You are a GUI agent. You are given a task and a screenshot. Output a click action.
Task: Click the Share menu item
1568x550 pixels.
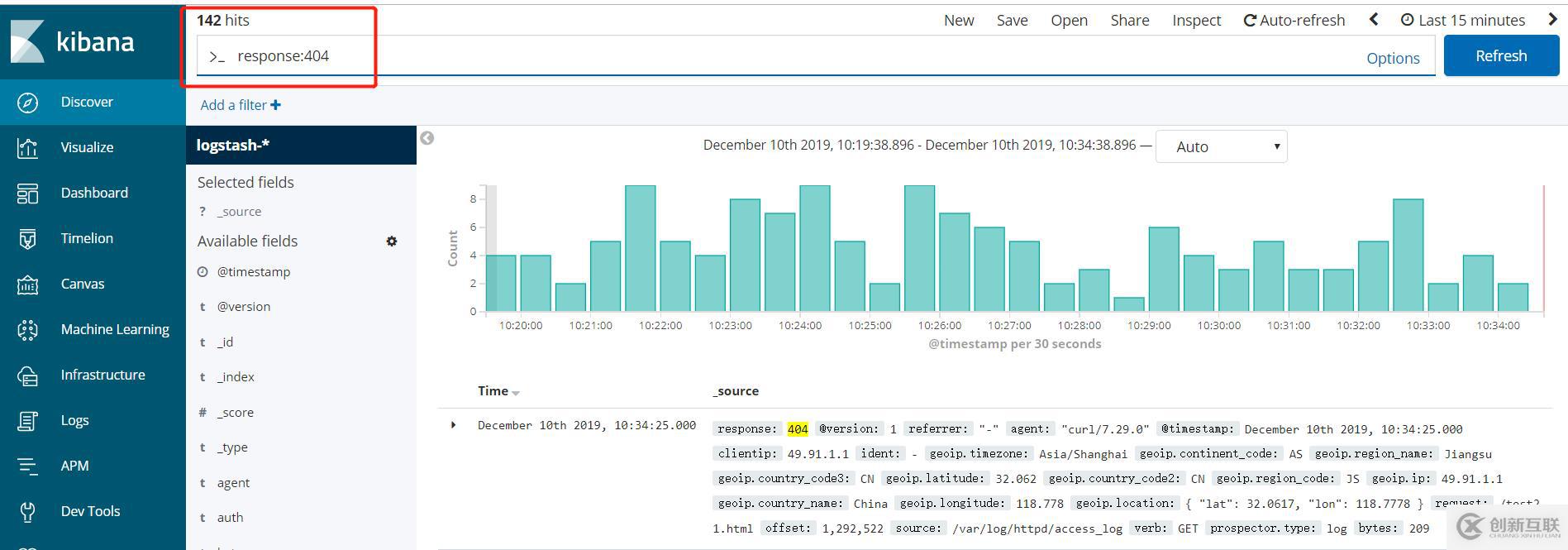[1130, 20]
